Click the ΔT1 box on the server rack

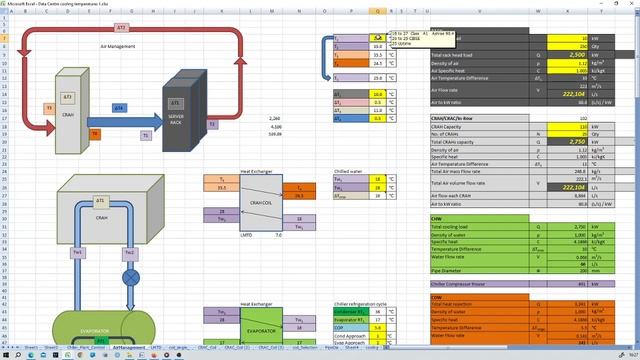point(175,103)
